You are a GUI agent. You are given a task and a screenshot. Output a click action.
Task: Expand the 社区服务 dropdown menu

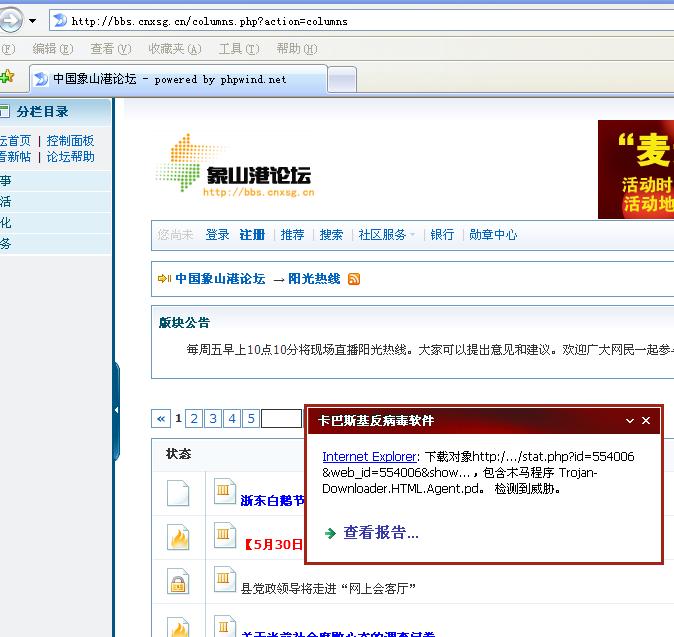click(x=386, y=235)
